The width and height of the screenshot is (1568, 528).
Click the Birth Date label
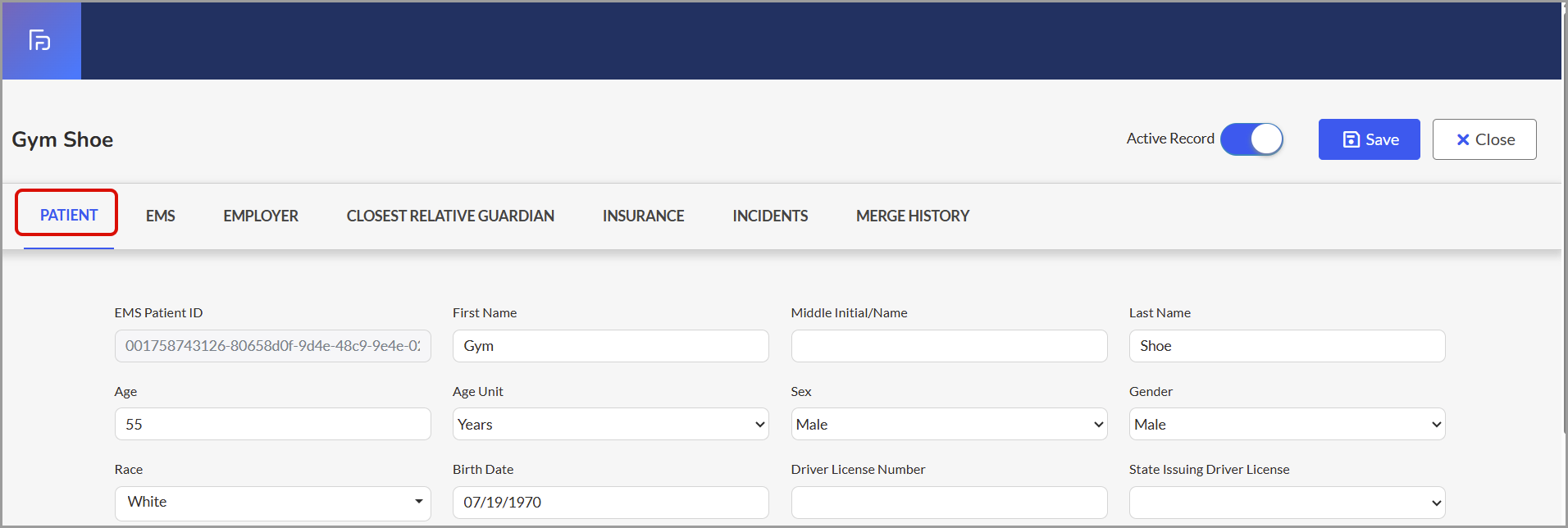(x=483, y=469)
